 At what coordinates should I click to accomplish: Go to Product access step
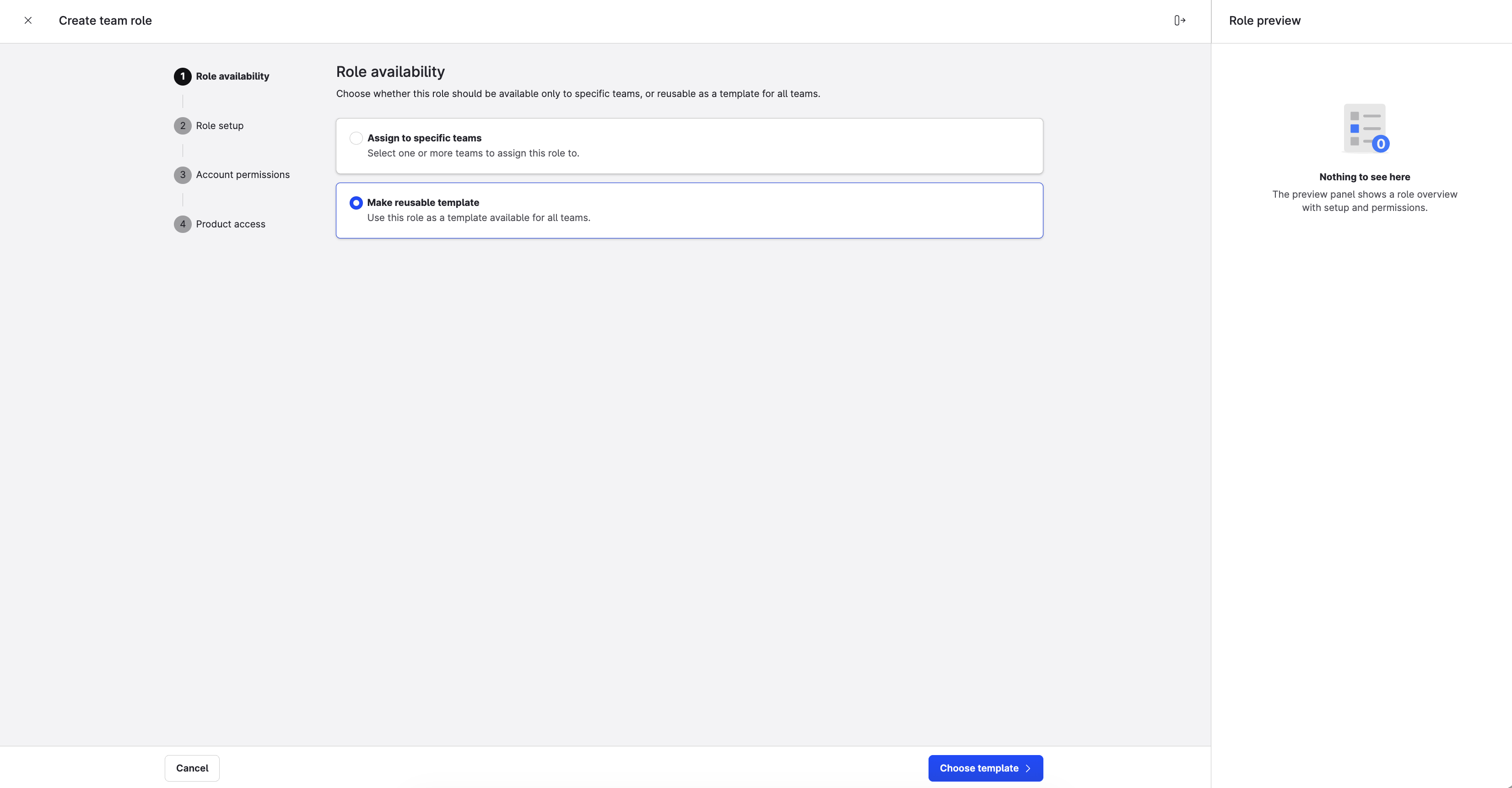tap(220, 224)
